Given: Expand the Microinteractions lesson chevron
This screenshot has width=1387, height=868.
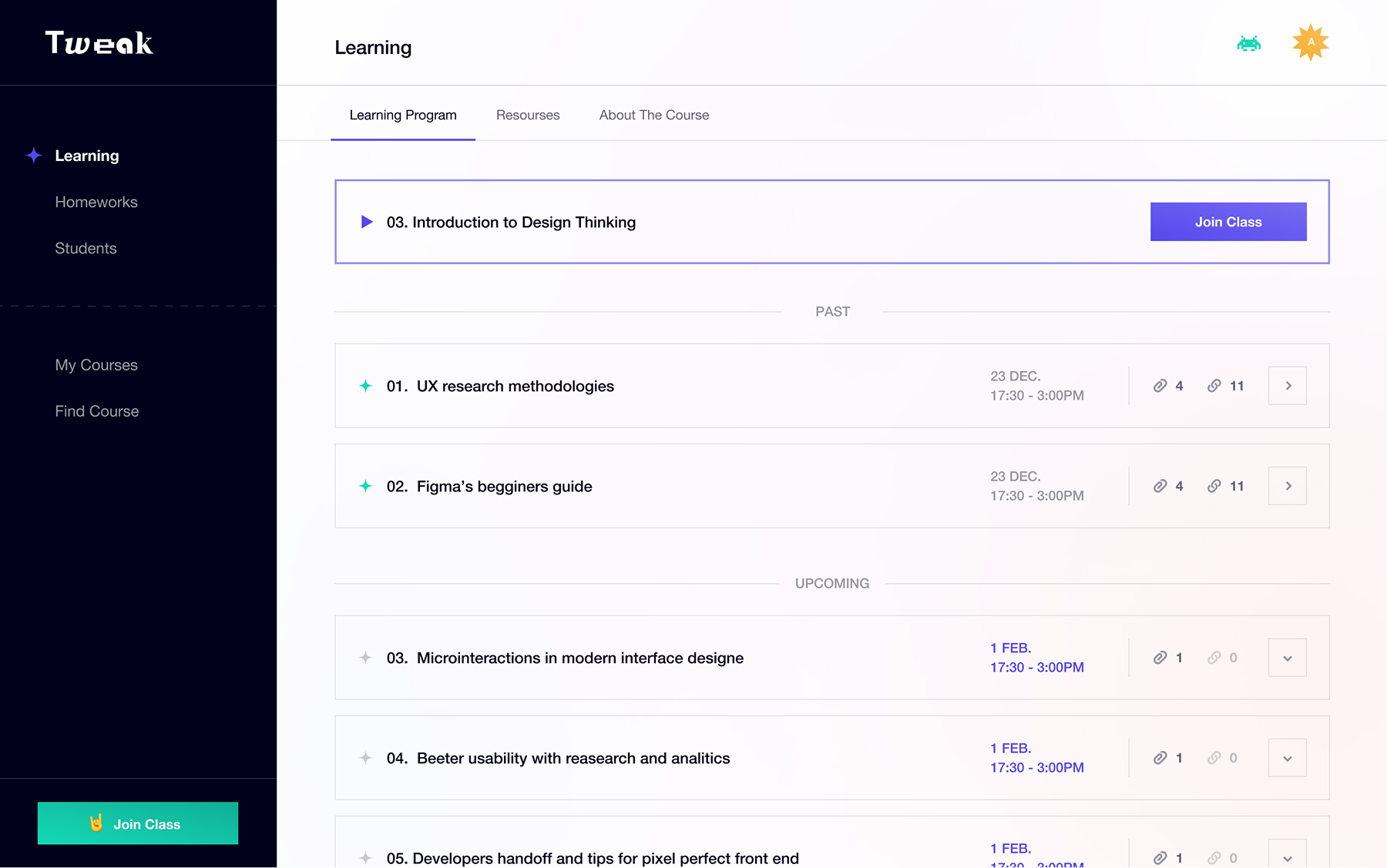Looking at the screenshot, I should pos(1288,658).
